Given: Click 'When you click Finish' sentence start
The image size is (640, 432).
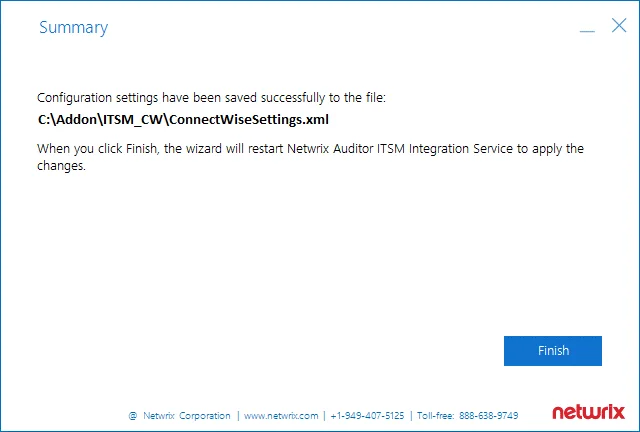Looking at the screenshot, I should point(97,149).
